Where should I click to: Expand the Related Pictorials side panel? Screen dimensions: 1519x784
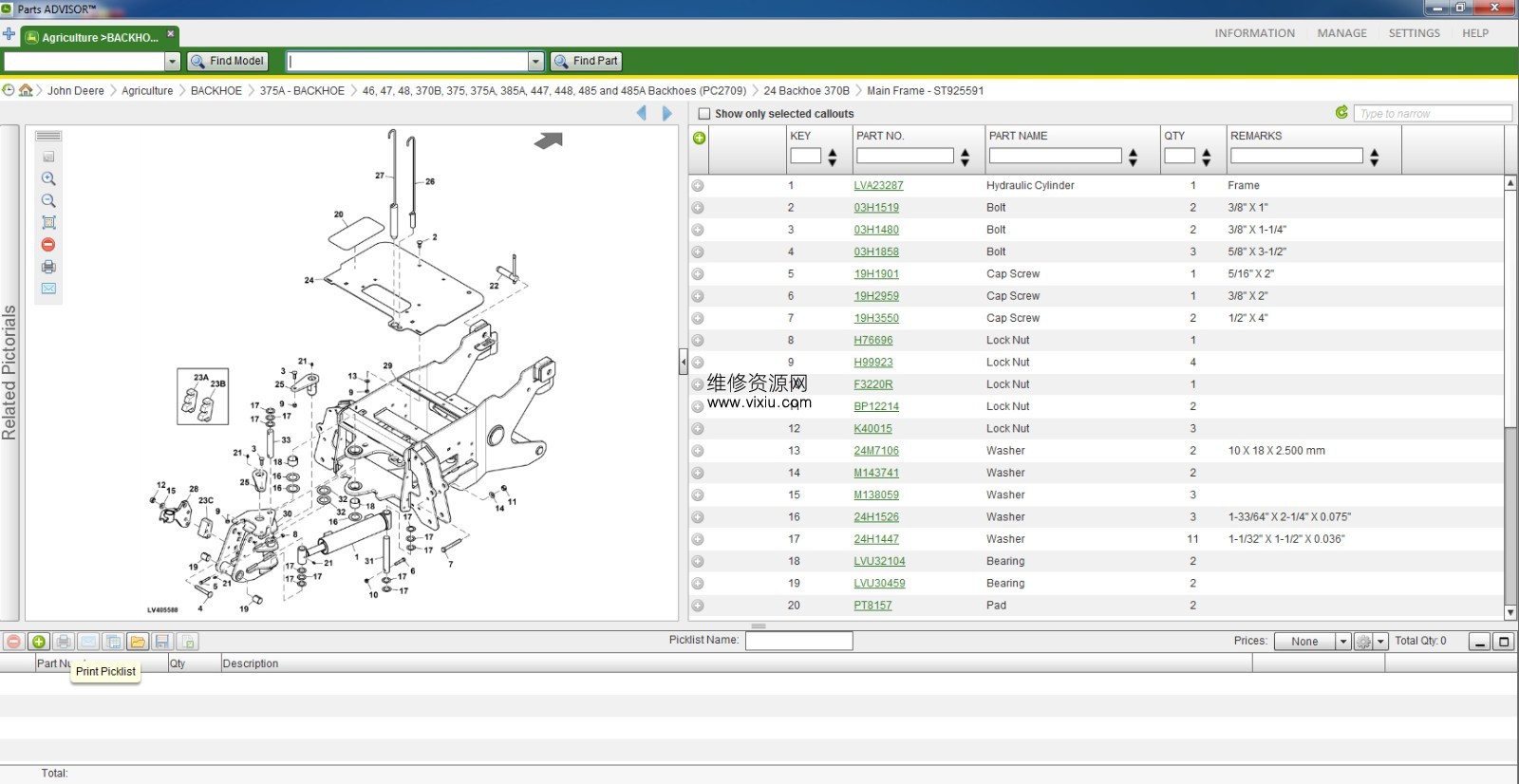coord(9,372)
